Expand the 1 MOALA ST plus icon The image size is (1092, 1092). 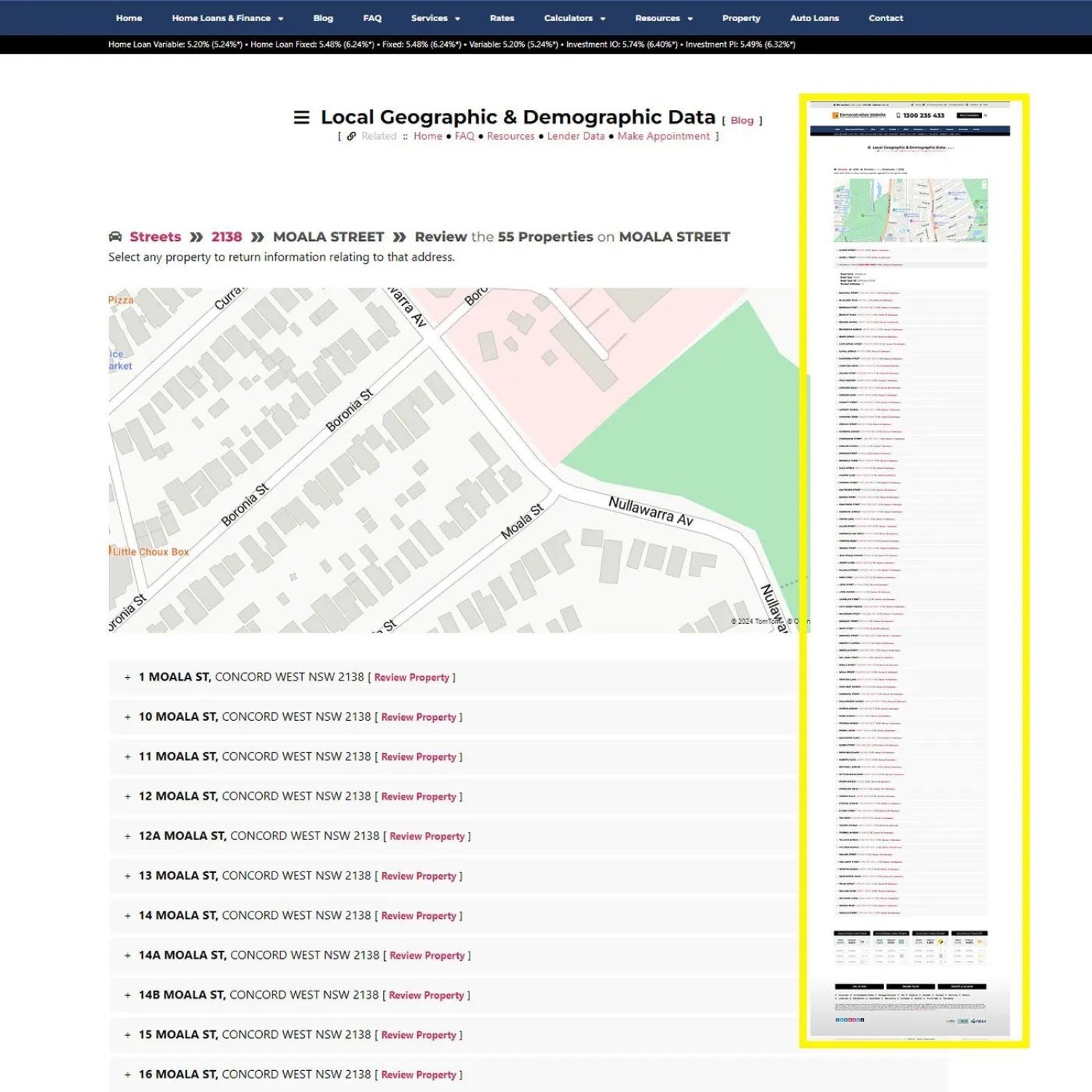(127, 678)
